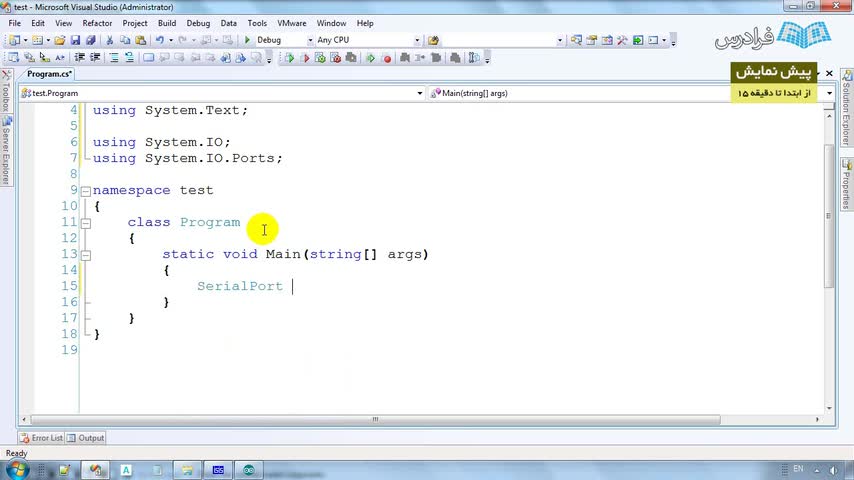Click the volume speaker tray icon

[x=833, y=470]
